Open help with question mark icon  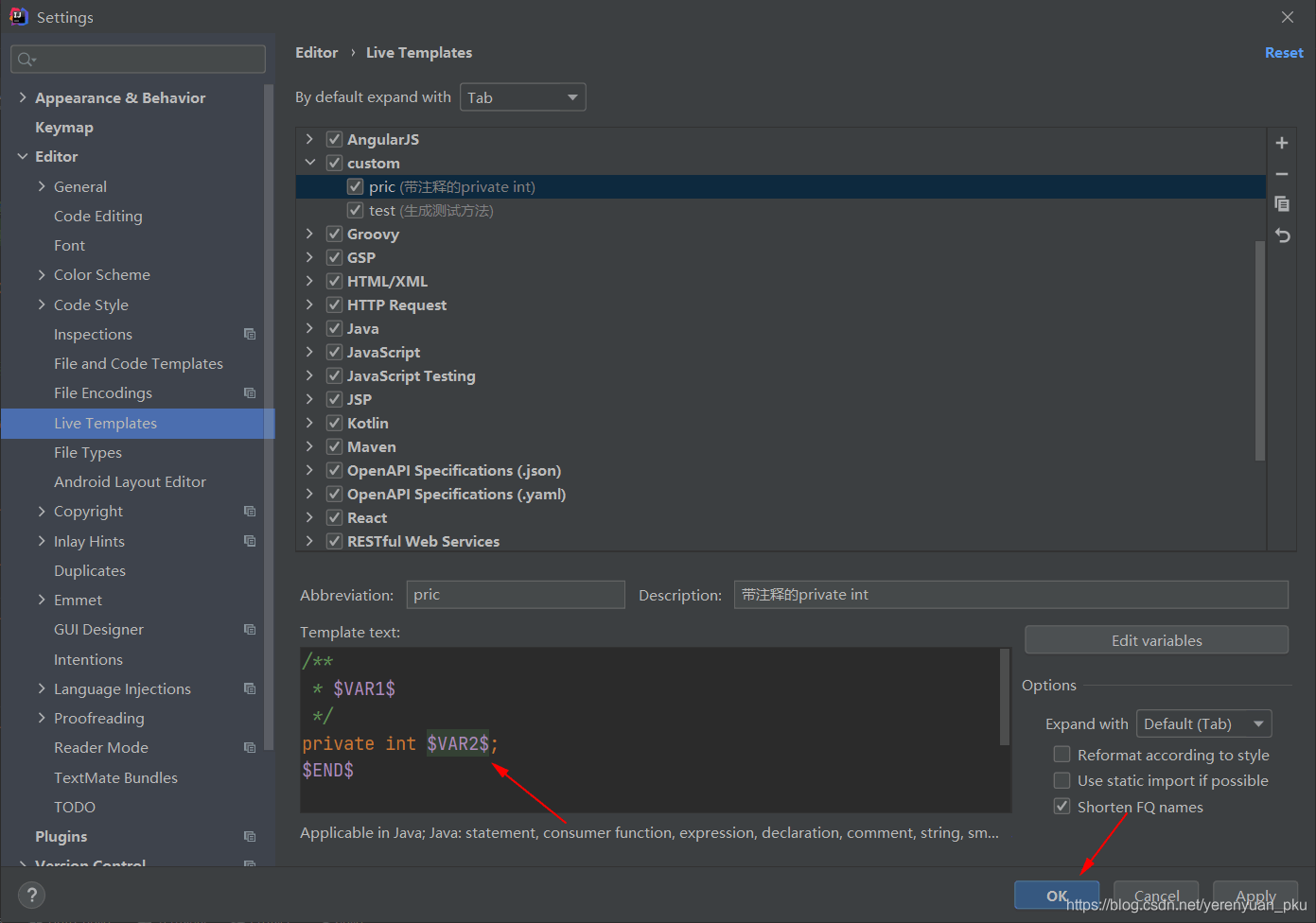pyautogui.click(x=31, y=895)
